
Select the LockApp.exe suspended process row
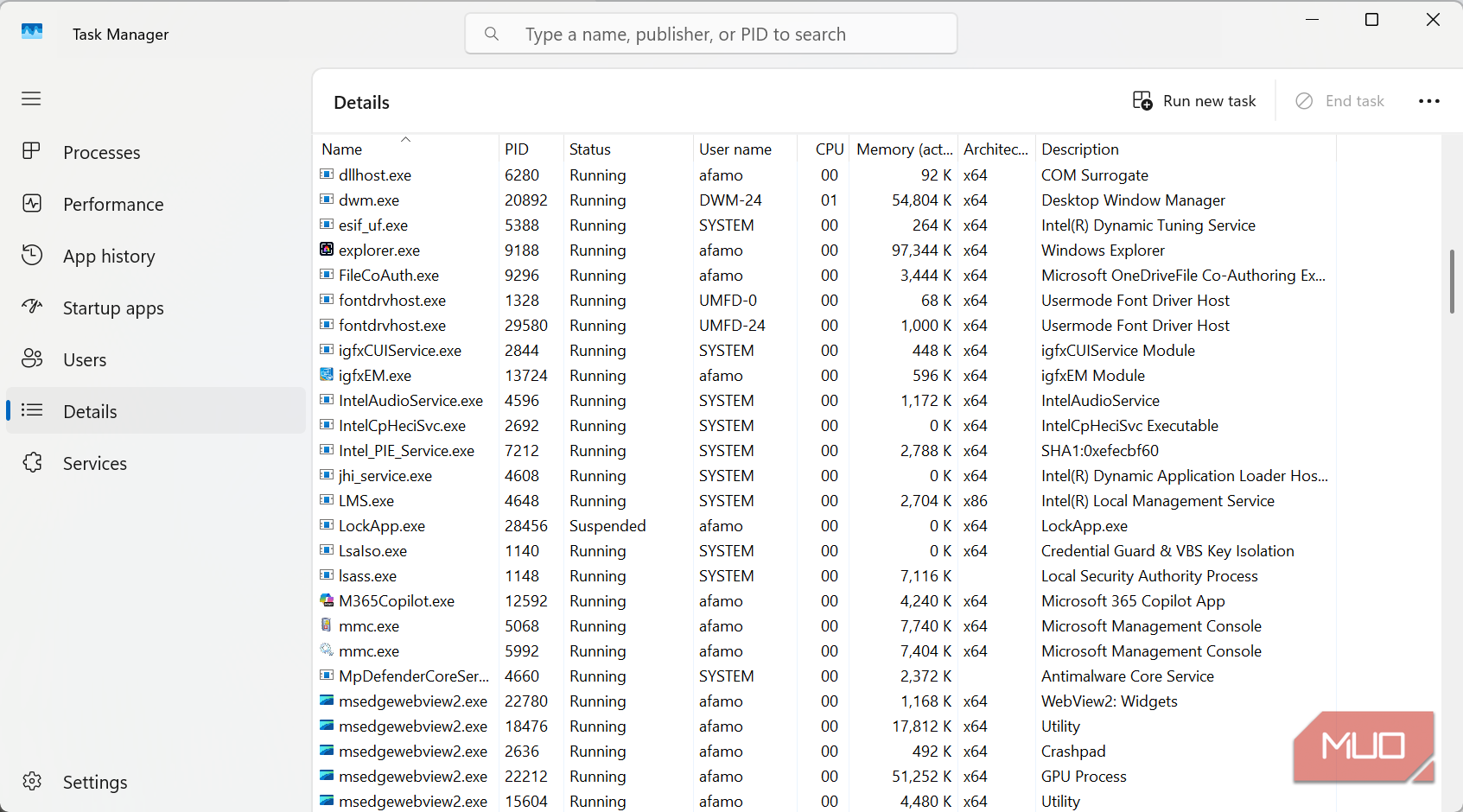point(825,526)
